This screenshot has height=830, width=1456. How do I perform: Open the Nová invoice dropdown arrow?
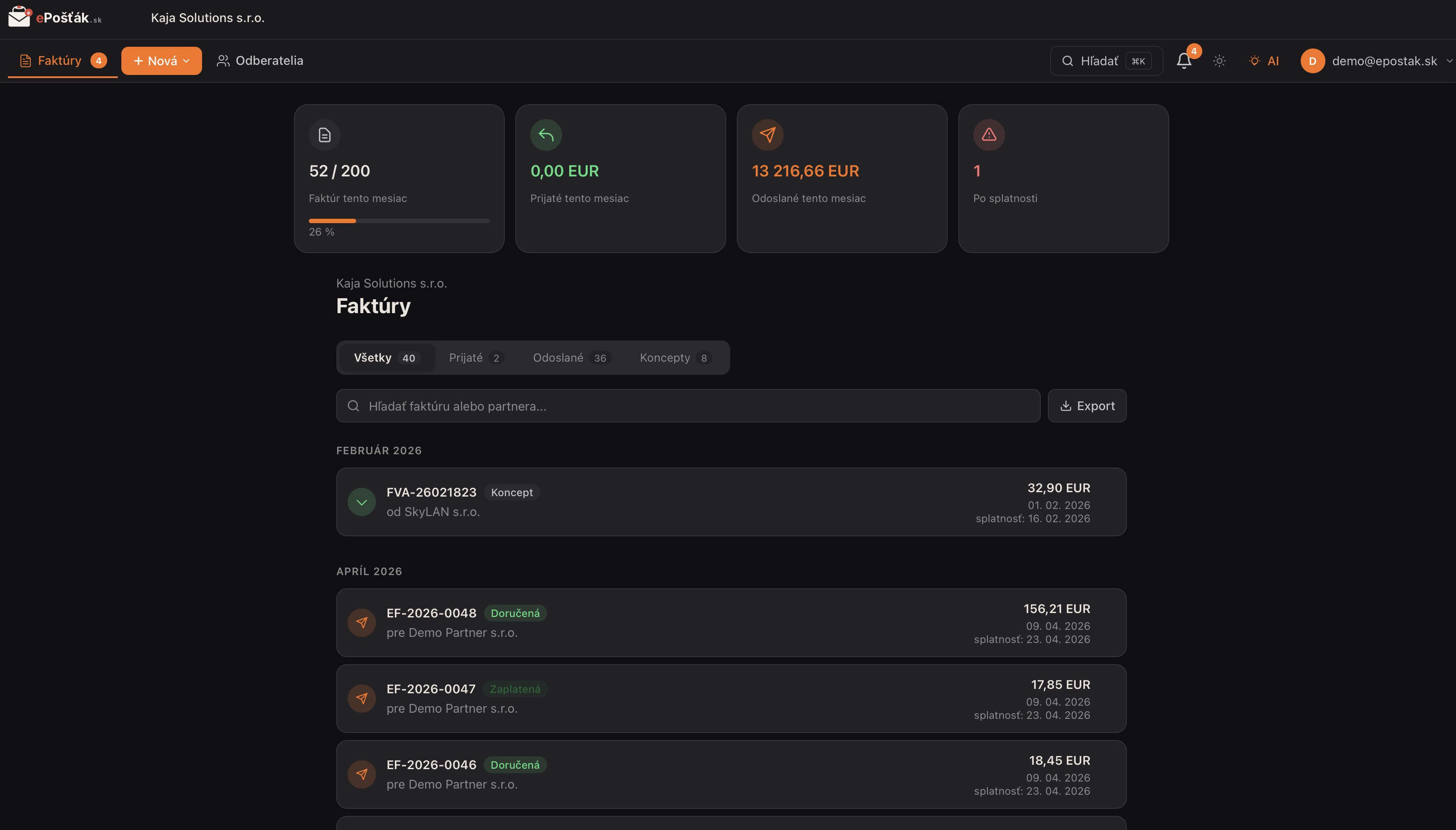click(187, 60)
